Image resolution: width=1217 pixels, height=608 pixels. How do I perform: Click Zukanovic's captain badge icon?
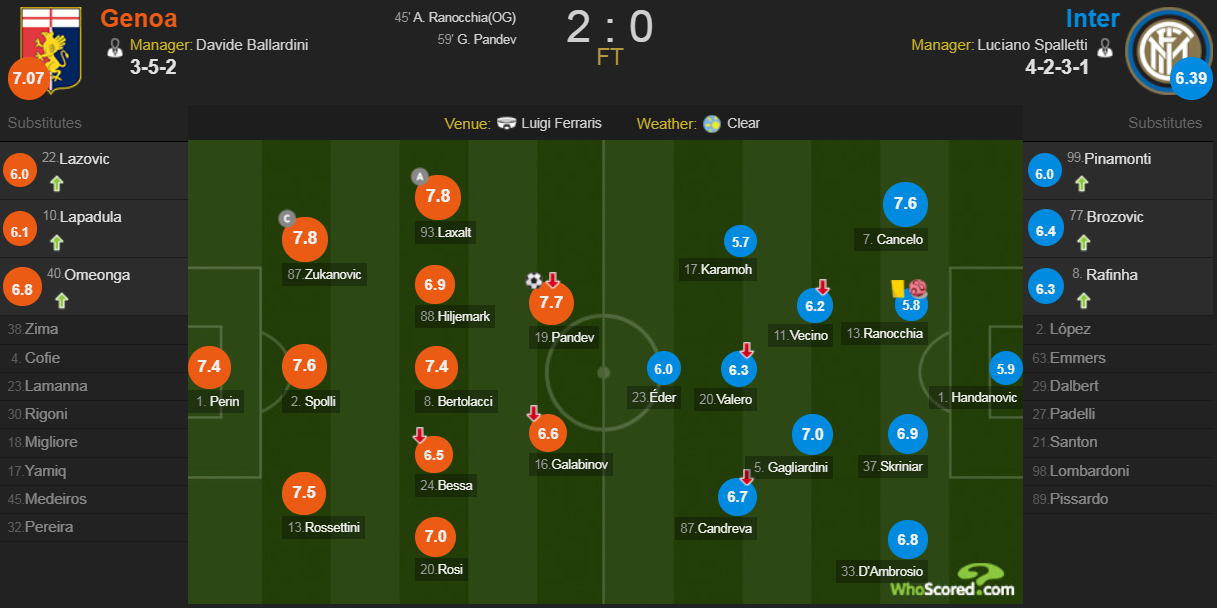pos(286,218)
